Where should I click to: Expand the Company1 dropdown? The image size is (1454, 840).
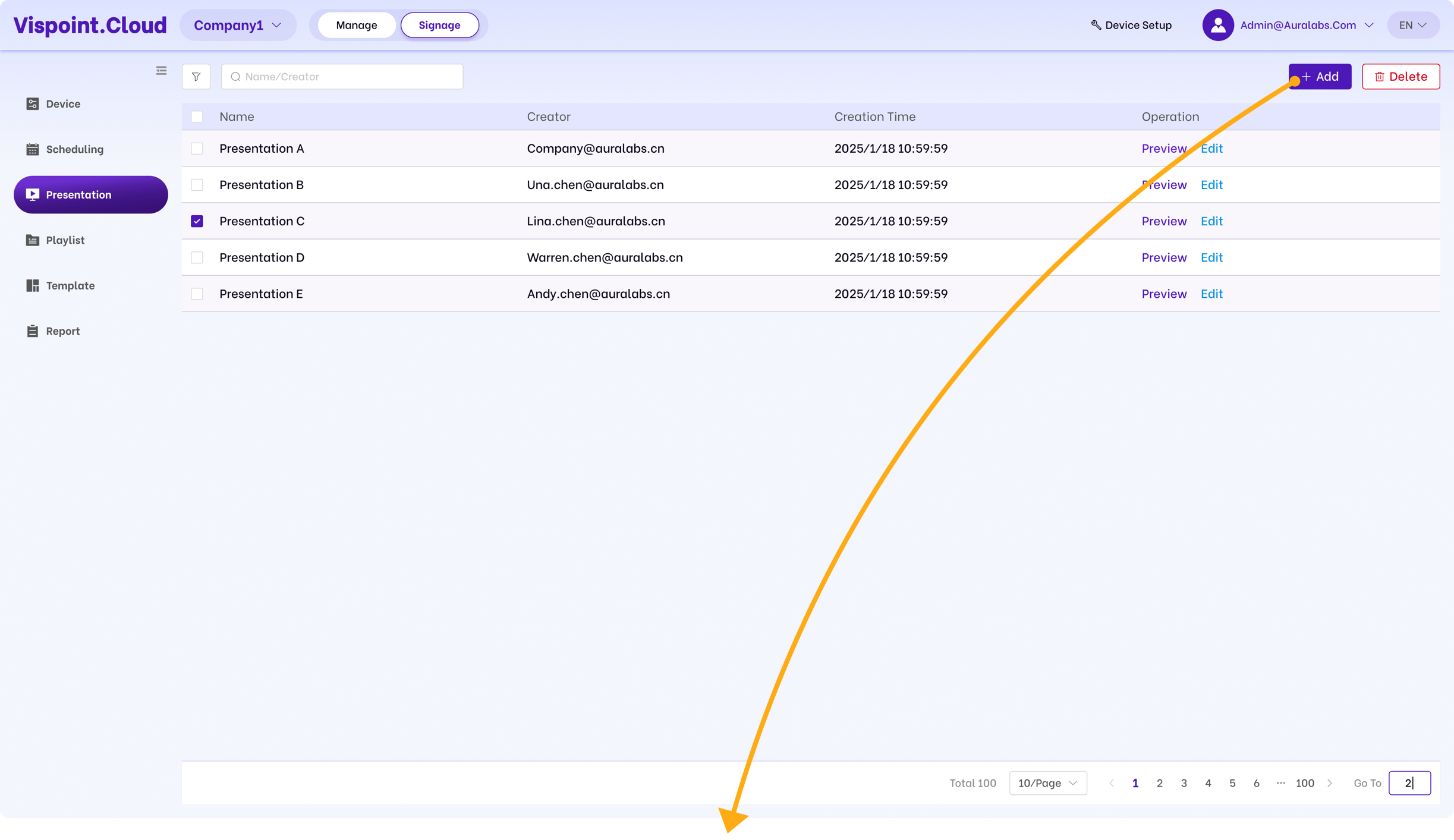point(238,25)
